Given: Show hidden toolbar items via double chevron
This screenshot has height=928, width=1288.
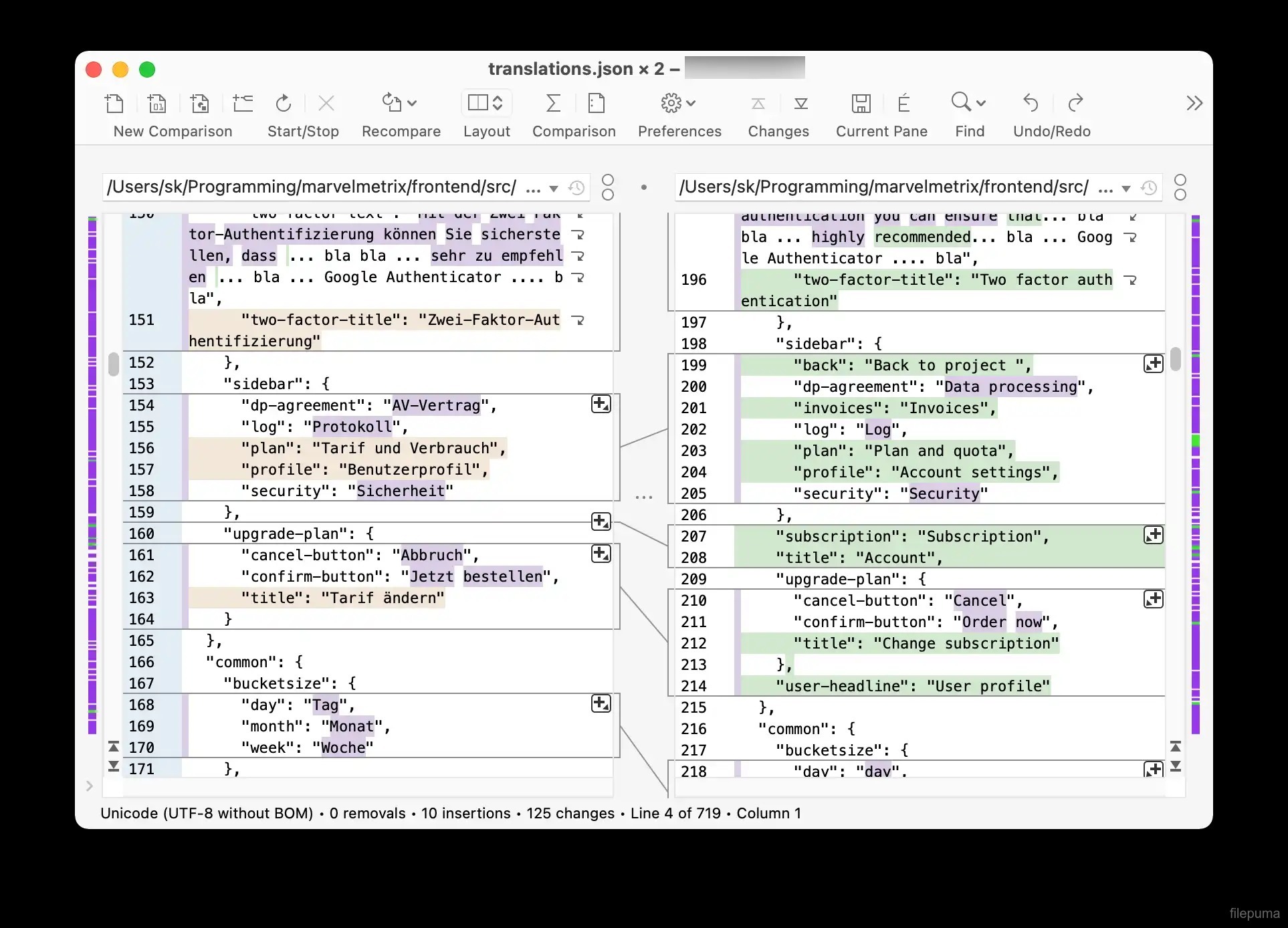Looking at the screenshot, I should coord(1194,103).
